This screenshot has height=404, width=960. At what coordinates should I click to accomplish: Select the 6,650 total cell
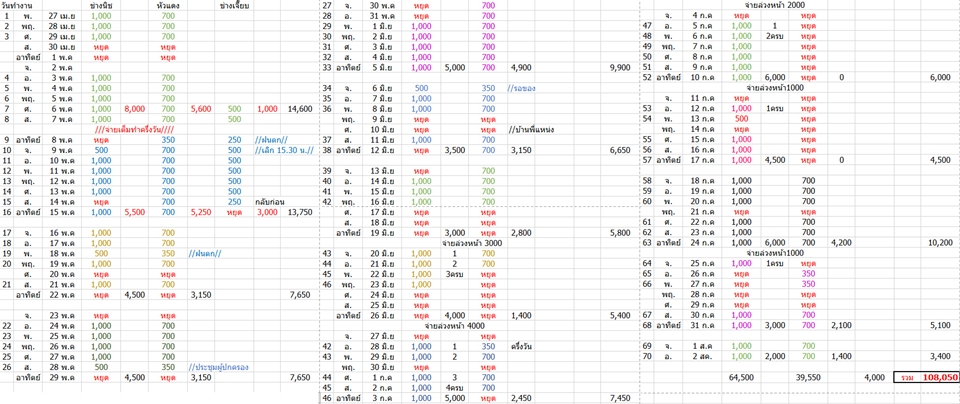tap(620, 151)
